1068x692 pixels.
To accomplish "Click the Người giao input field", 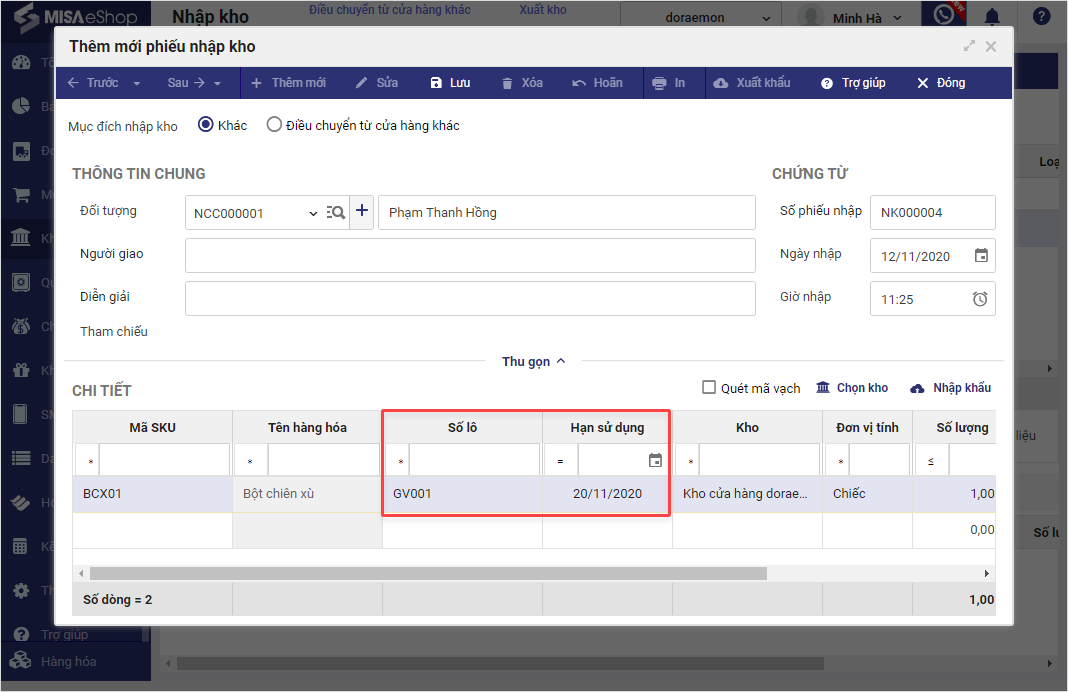I will (470, 255).
